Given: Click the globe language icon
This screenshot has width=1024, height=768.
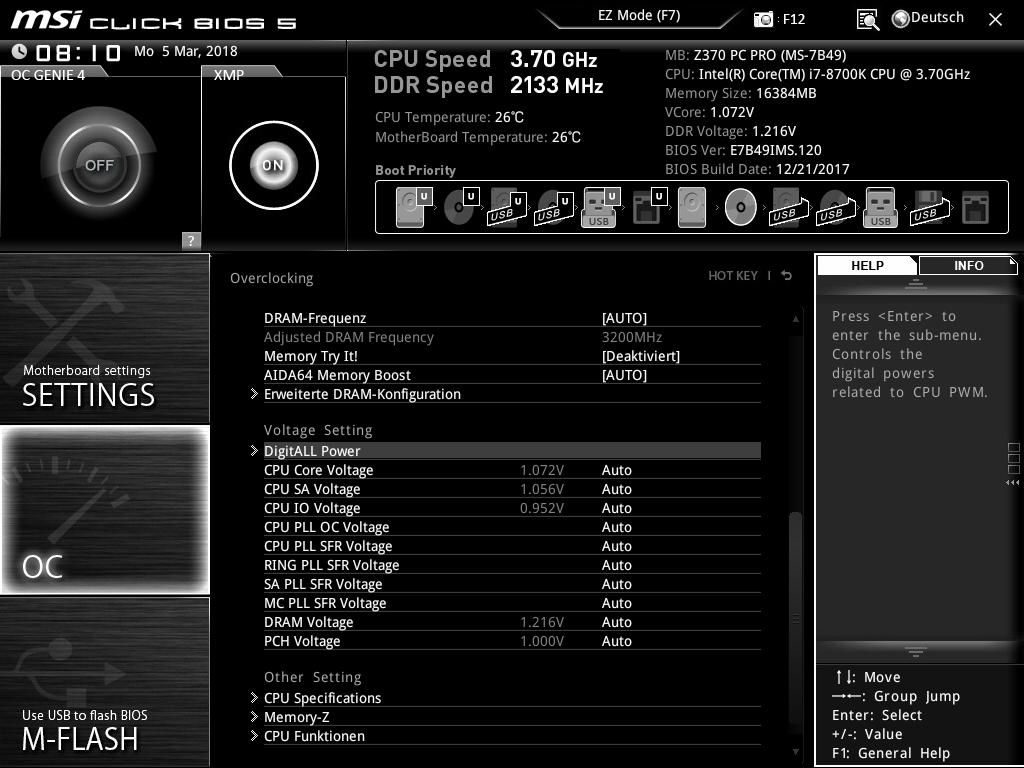Looking at the screenshot, I should click(901, 19).
